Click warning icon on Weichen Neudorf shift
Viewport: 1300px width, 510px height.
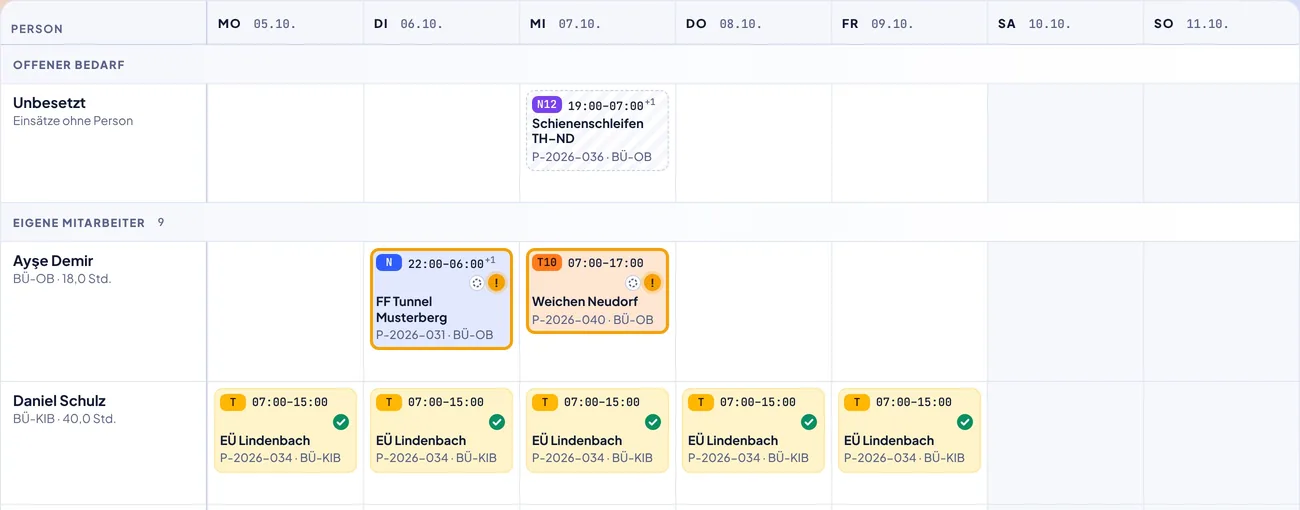click(653, 283)
